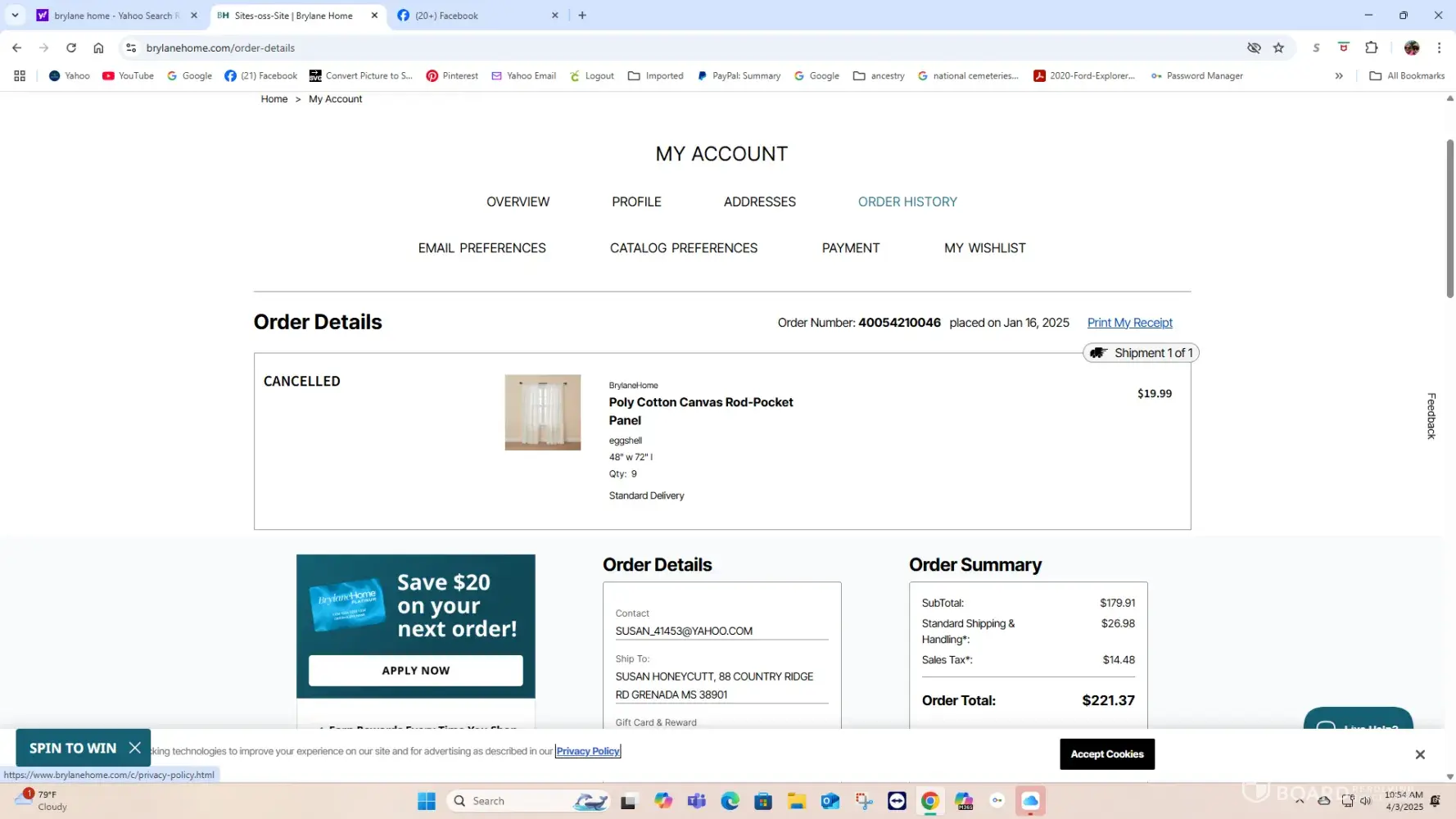Open the Chrome three-dot menu
Image resolution: width=1456 pixels, height=819 pixels.
coord(1439,48)
